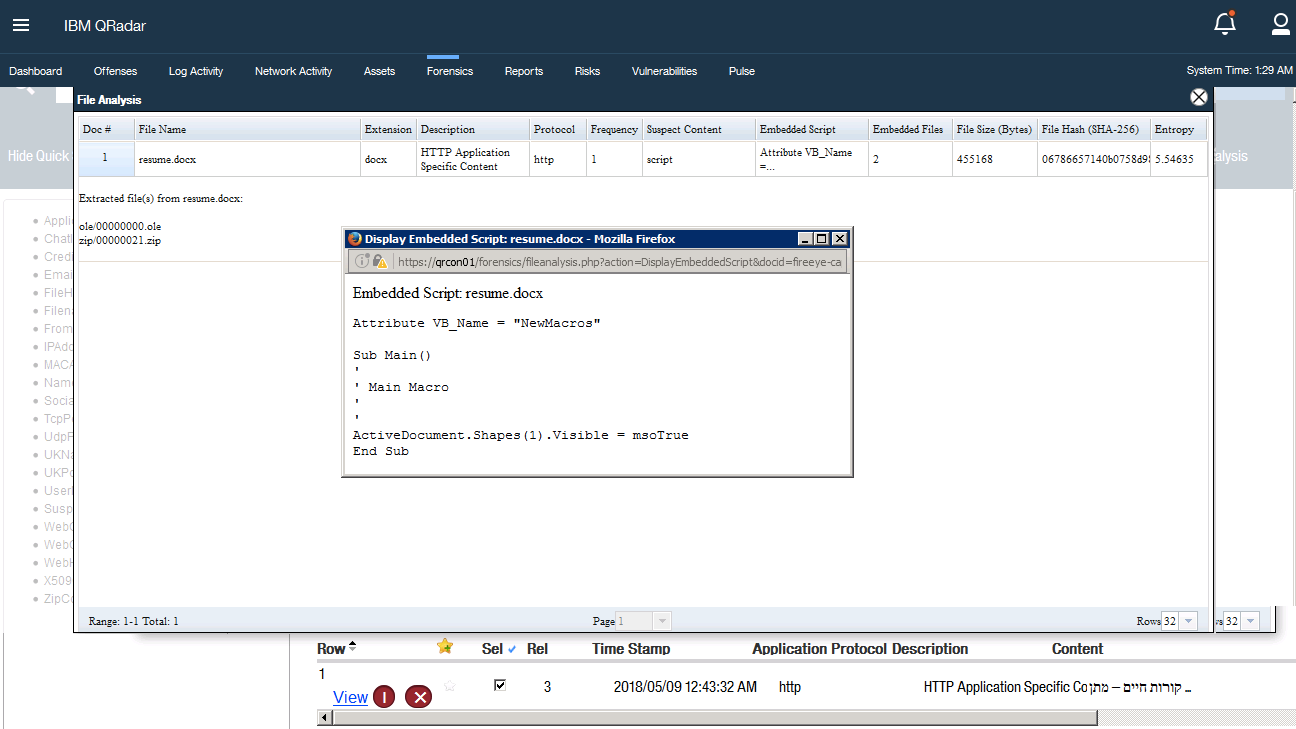Go to the Offenses tab
The height and width of the screenshot is (729, 1296).
coord(115,71)
